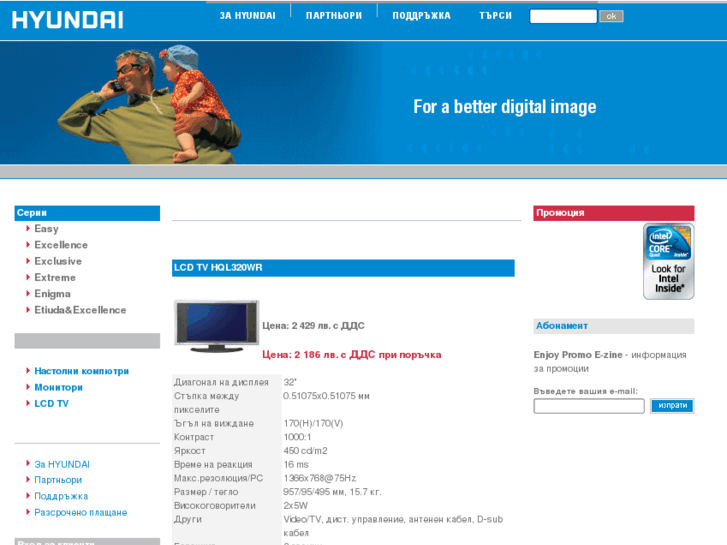Screen dimensions: 727x545
Task: Click the Промоция panel header
Action: 614,213
